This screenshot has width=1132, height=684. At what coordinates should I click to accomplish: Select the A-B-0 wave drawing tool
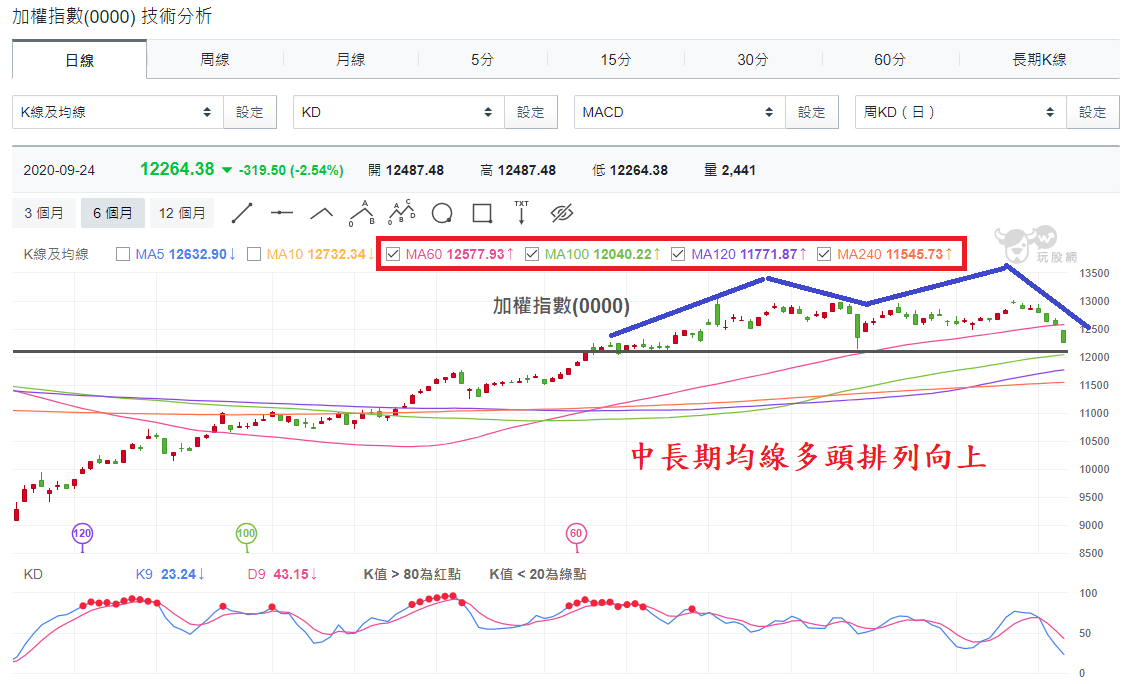pyautogui.click(x=362, y=213)
